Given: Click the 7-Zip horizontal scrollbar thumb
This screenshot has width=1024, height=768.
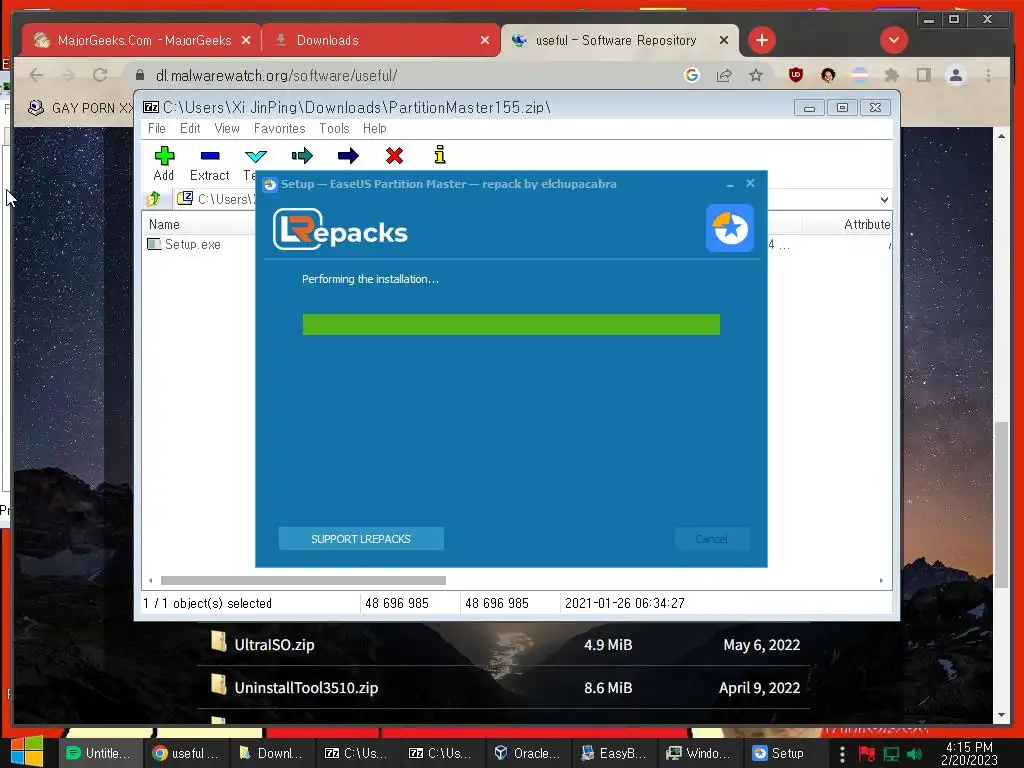Looking at the screenshot, I should pos(303,581).
